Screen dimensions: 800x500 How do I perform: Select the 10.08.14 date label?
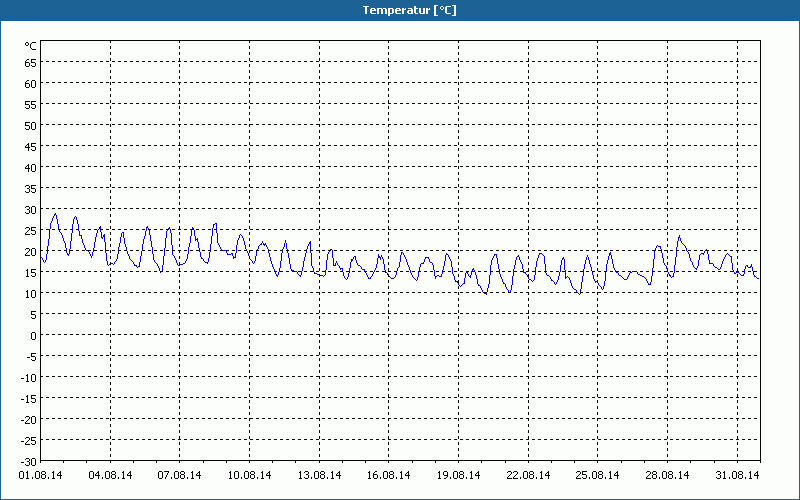pos(250,476)
